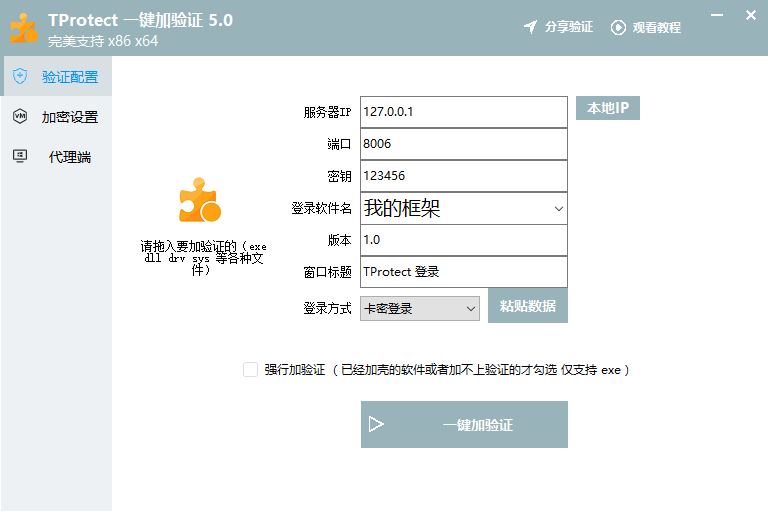Click the 窗口标题 label

pyautogui.click(x=327, y=272)
